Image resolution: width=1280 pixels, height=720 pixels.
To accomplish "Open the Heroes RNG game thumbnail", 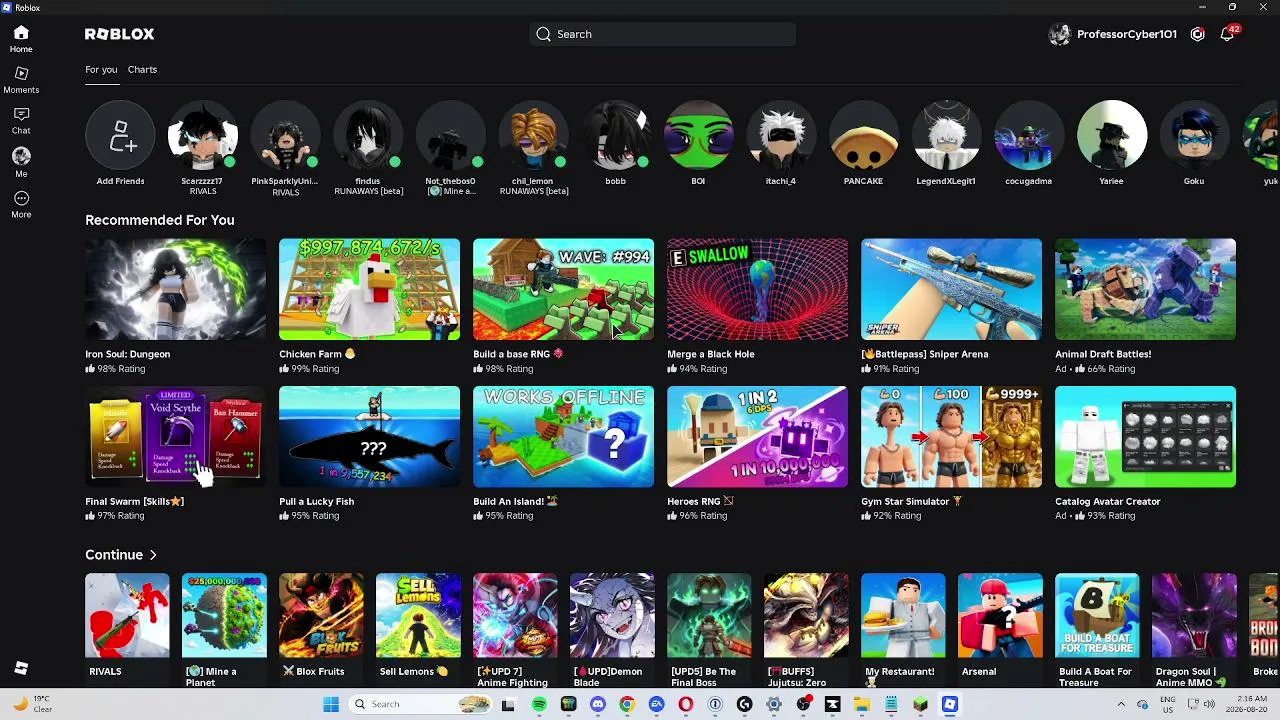I will click(757, 437).
